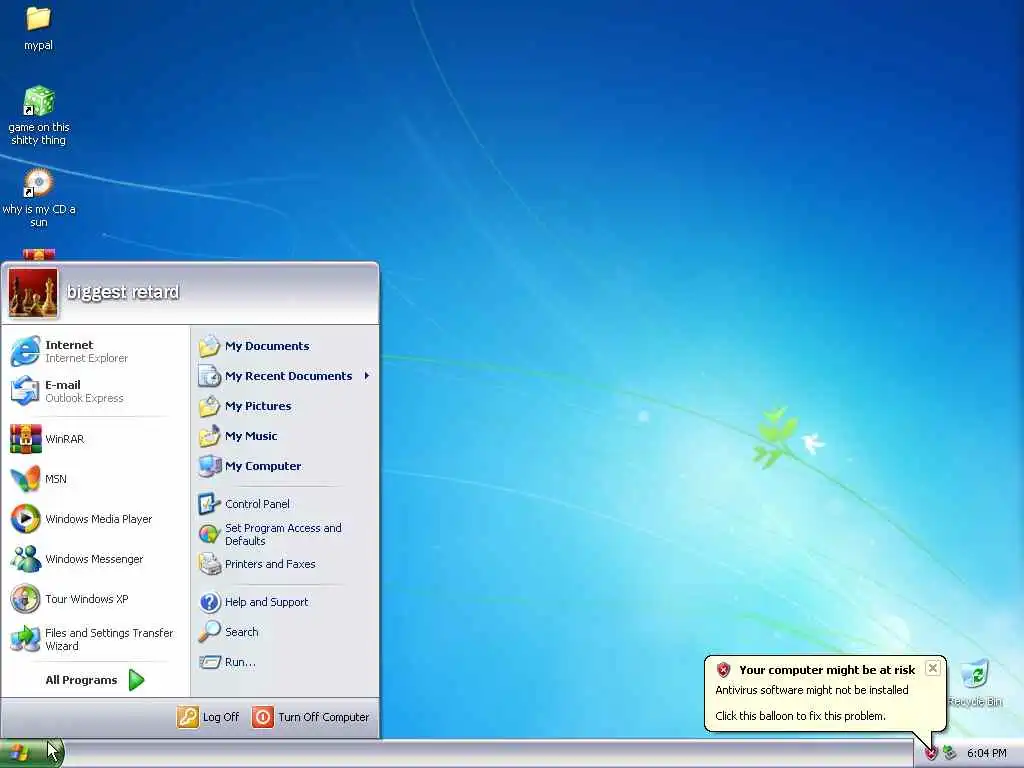The width and height of the screenshot is (1024, 768).
Task: Click the 6:04 PM taskbar clock
Action: point(986,754)
